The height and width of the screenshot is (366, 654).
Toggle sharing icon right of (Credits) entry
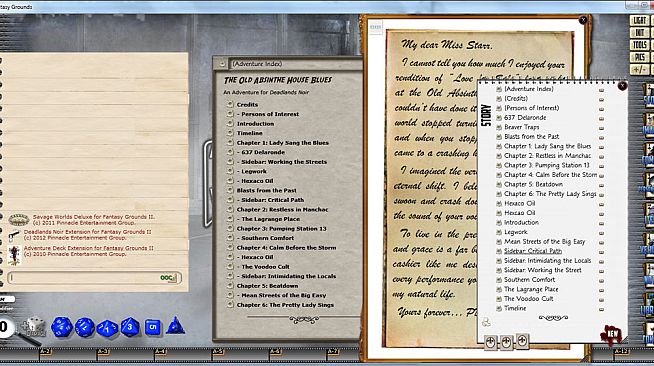(601, 99)
